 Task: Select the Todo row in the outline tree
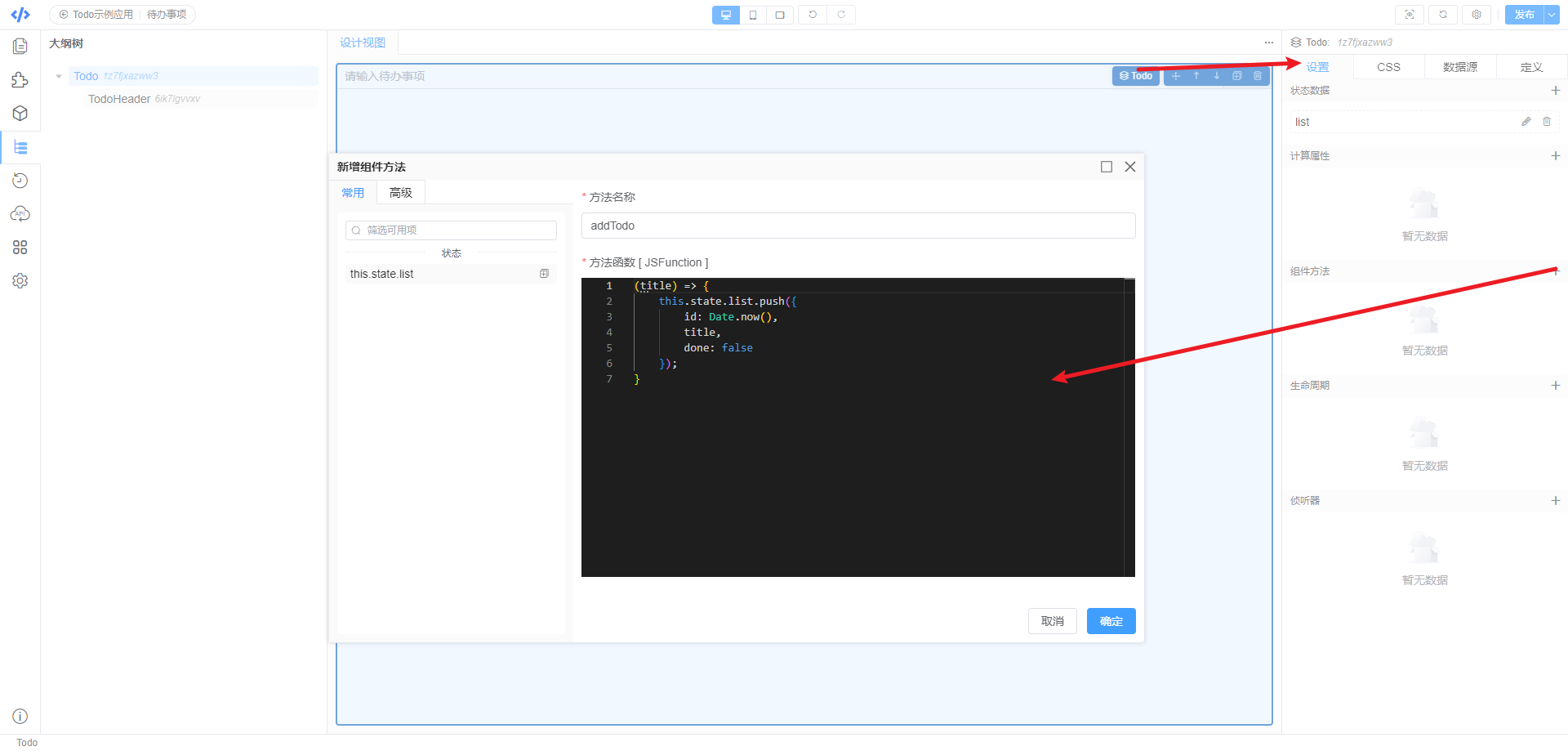[x=193, y=76]
